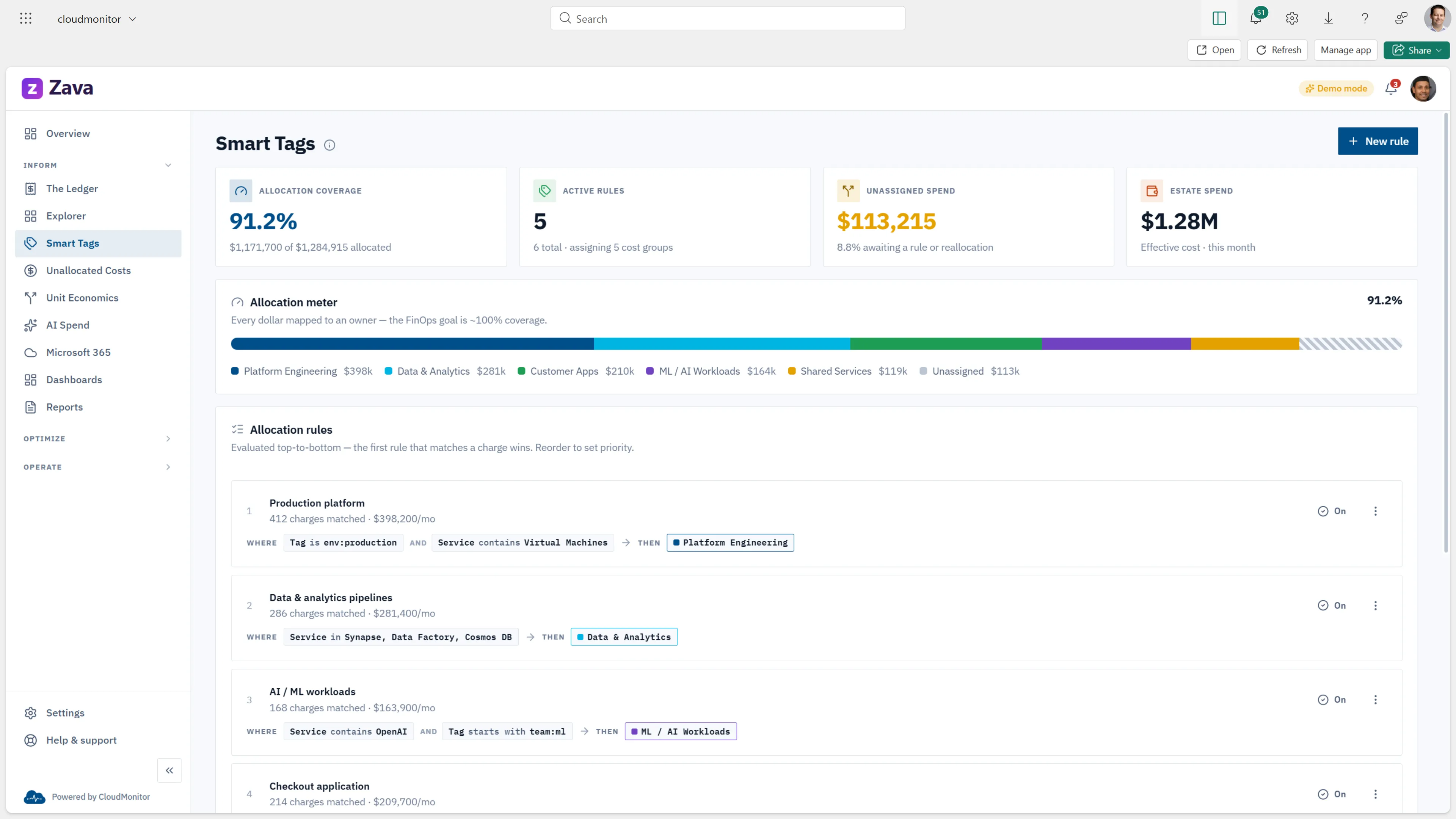Click the striped Unassigned bar segment
The width and height of the screenshot is (1456, 819).
coord(1350,344)
